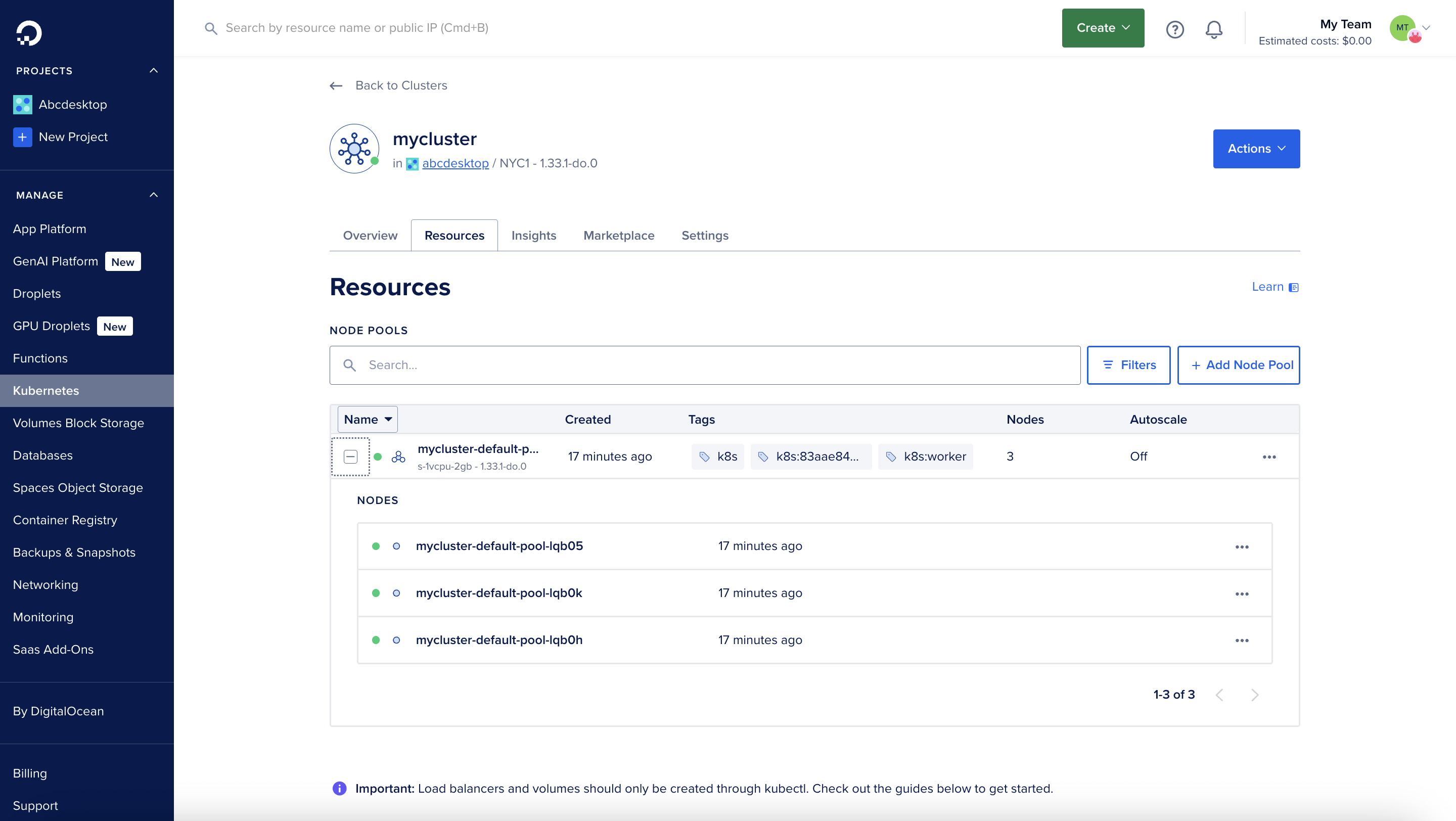Open the help question mark icon

tap(1174, 29)
